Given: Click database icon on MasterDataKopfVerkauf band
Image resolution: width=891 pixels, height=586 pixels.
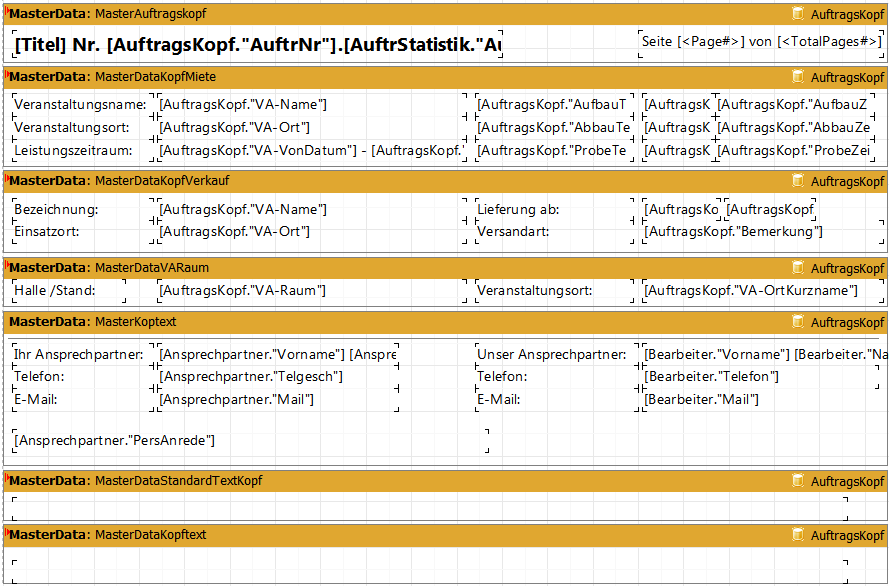Looking at the screenshot, I should coord(798,181).
